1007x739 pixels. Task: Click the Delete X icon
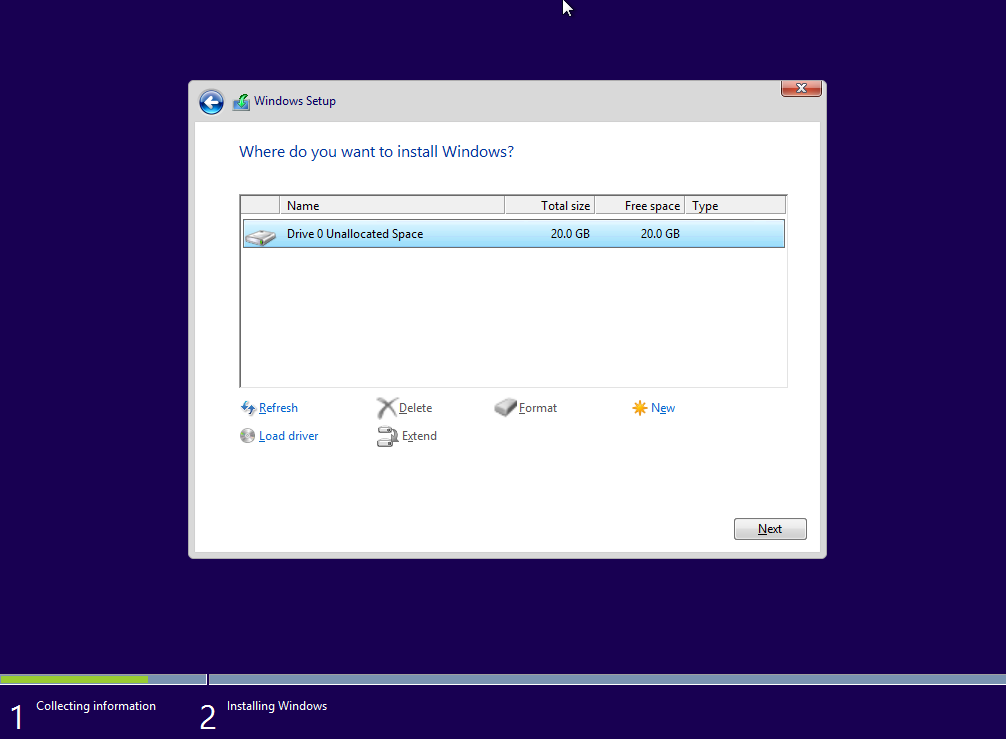click(387, 408)
